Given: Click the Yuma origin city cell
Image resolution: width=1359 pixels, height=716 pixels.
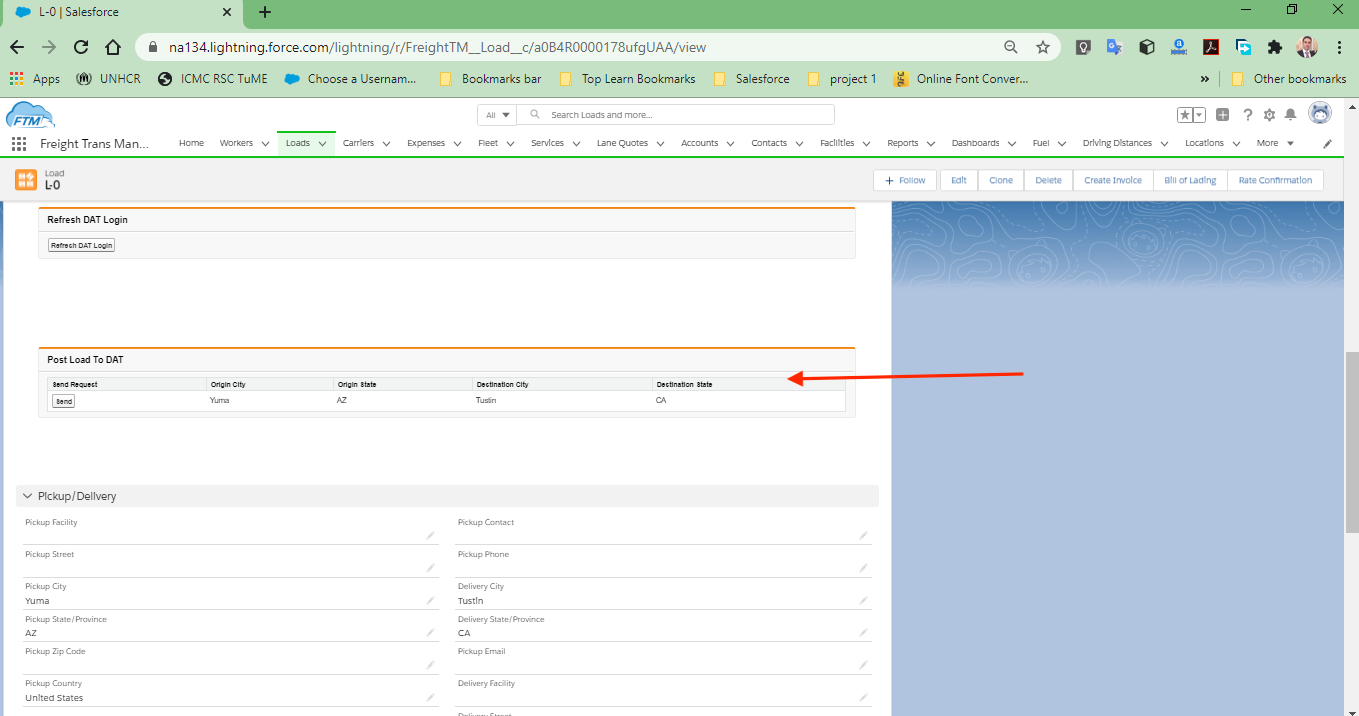Looking at the screenshot, I should [x=220, y=401].
